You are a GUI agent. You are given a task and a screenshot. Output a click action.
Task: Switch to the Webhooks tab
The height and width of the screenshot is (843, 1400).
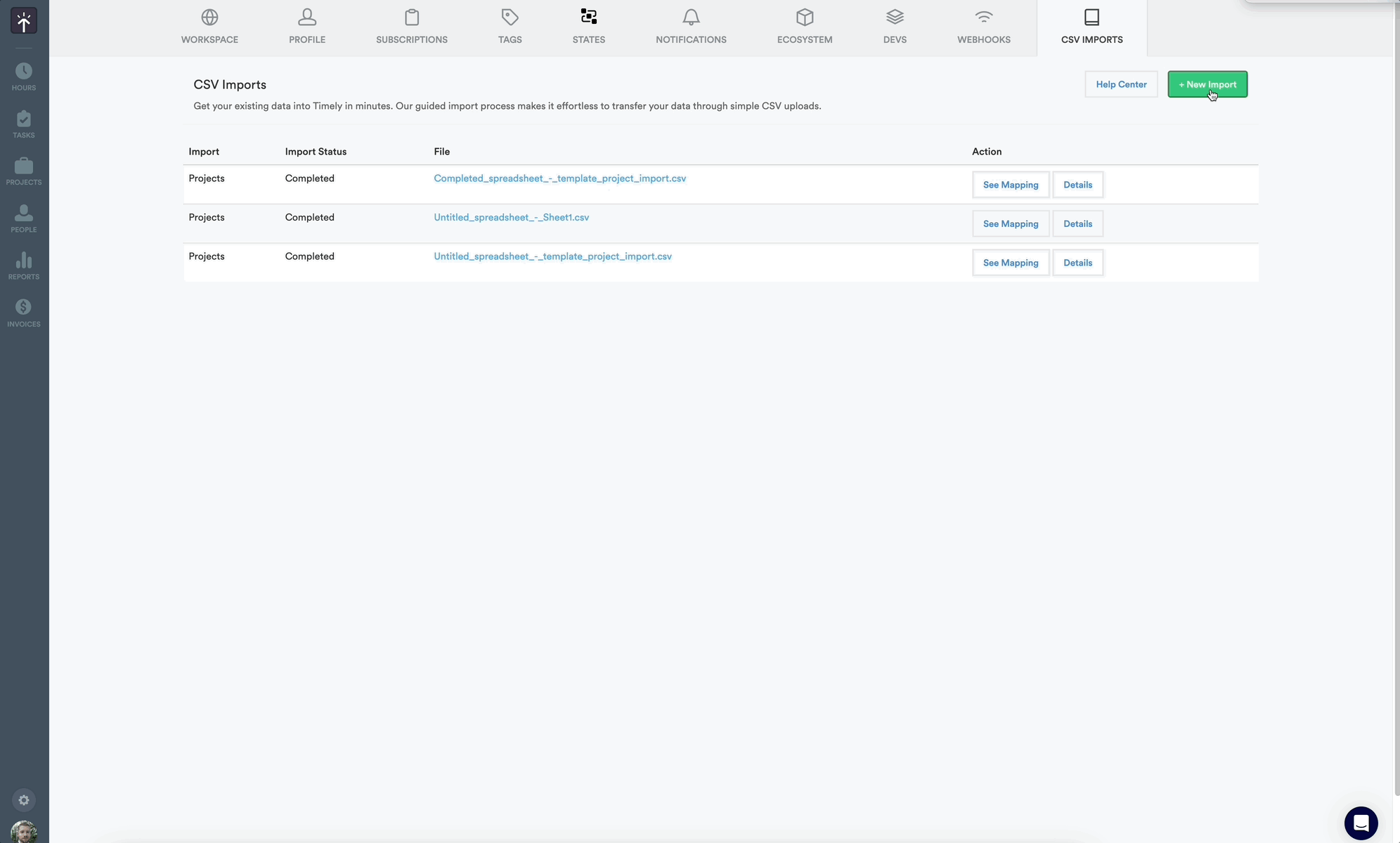983,27
